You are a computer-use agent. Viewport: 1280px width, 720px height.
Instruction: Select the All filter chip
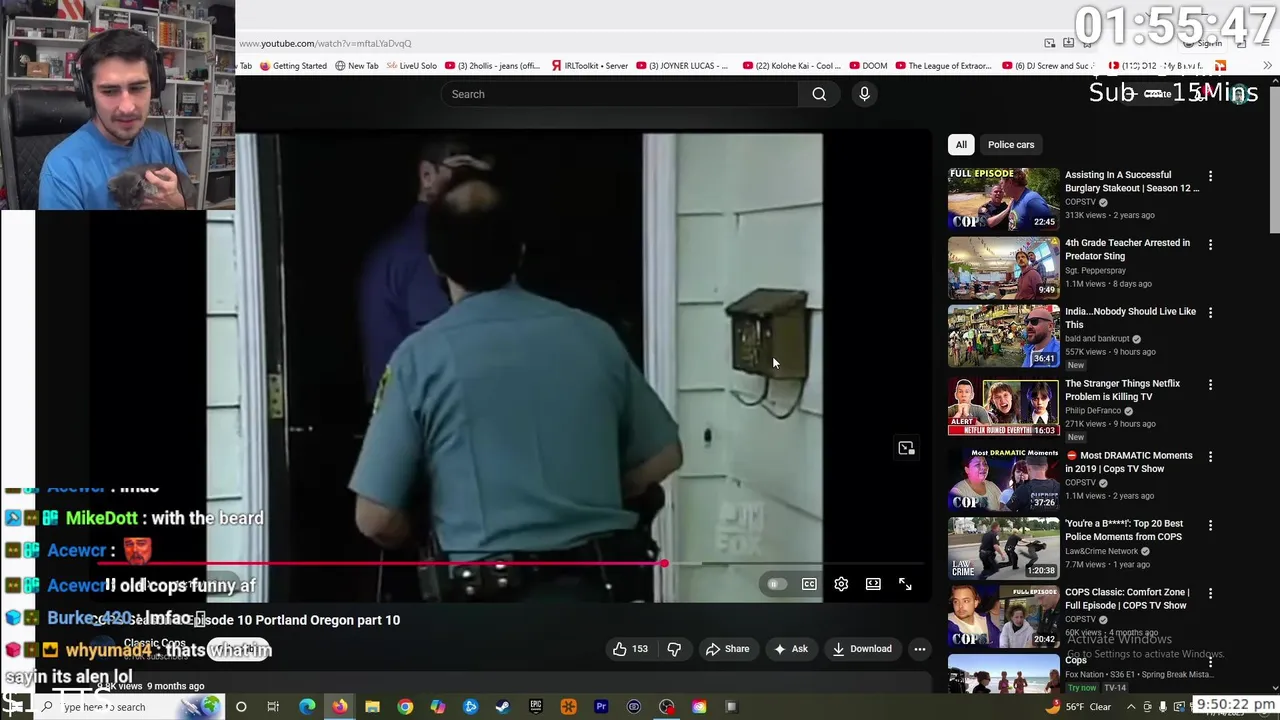point(961,145)
